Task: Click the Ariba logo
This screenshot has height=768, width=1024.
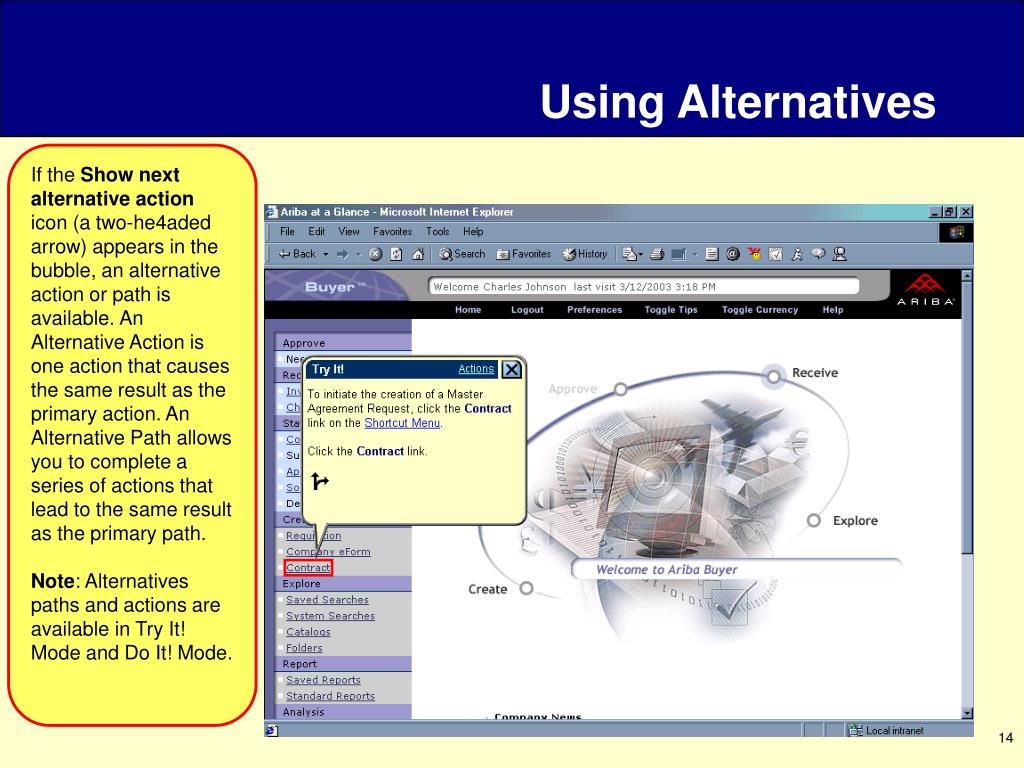Action: [925, 289]
